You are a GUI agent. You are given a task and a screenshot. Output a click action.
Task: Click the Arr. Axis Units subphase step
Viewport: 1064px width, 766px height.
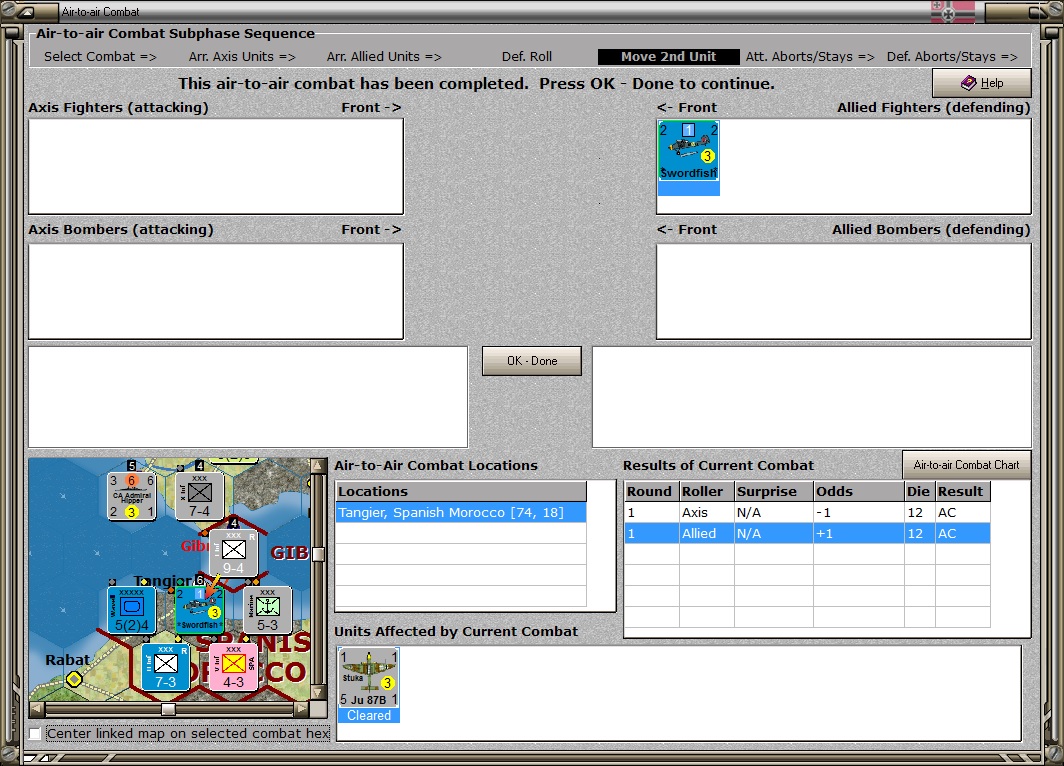pos(242,56)
